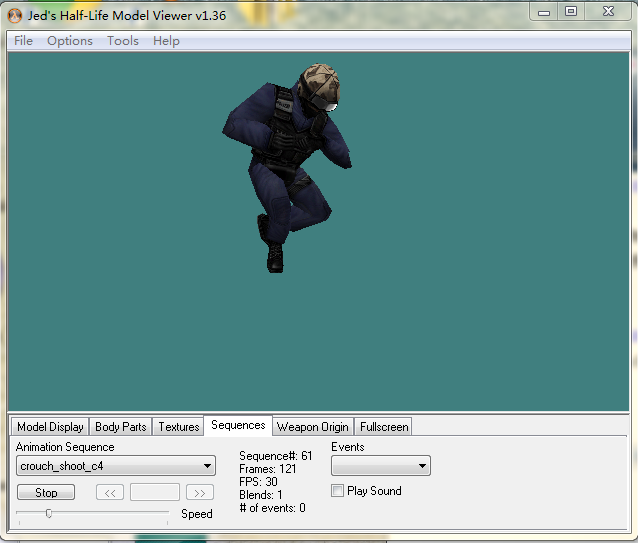
Task: Open the Help menu
Action: (x=166, y=41)
